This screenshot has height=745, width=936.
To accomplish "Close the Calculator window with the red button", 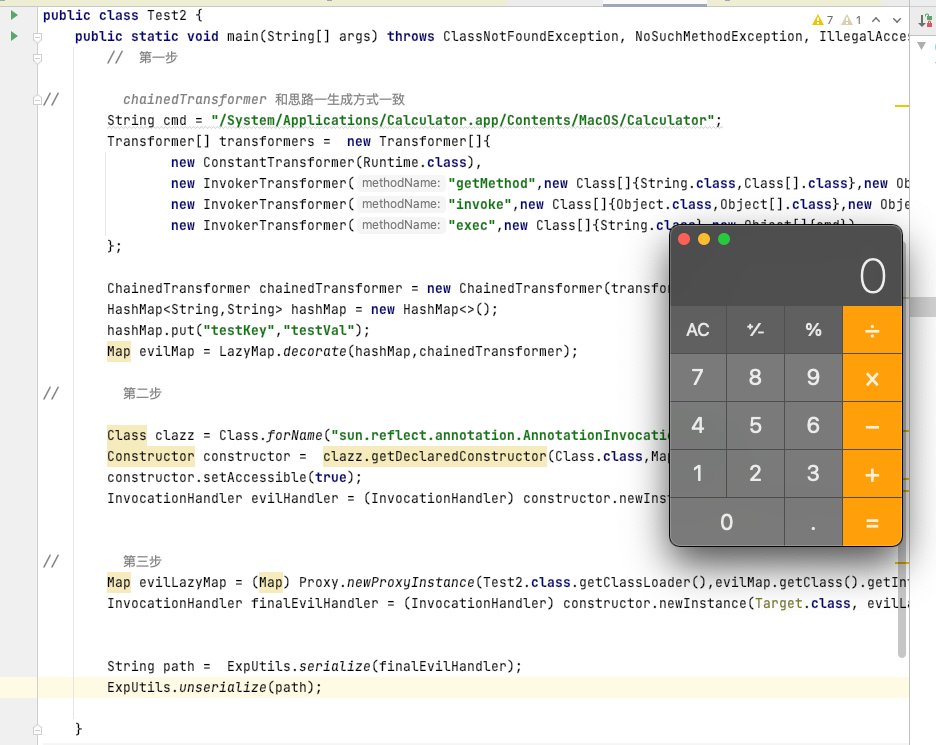I will click(684, 239).
